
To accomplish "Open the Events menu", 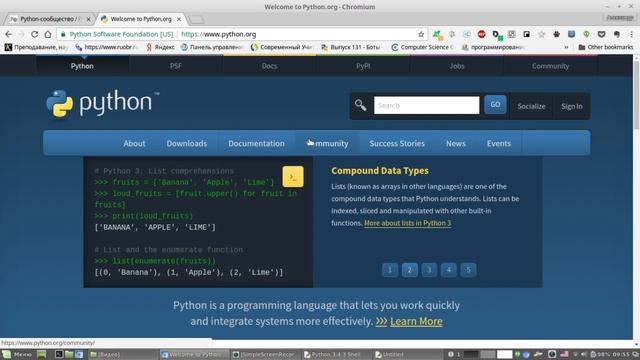I will point(499,143).
